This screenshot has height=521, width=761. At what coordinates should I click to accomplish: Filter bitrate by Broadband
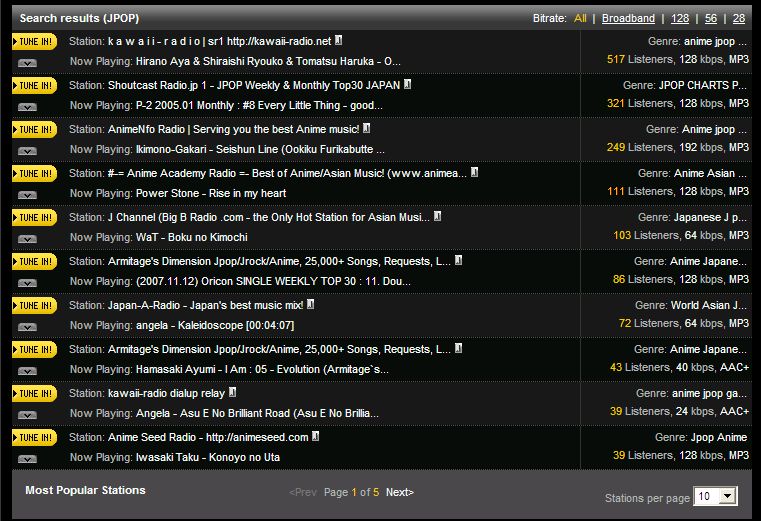[628, 18]
